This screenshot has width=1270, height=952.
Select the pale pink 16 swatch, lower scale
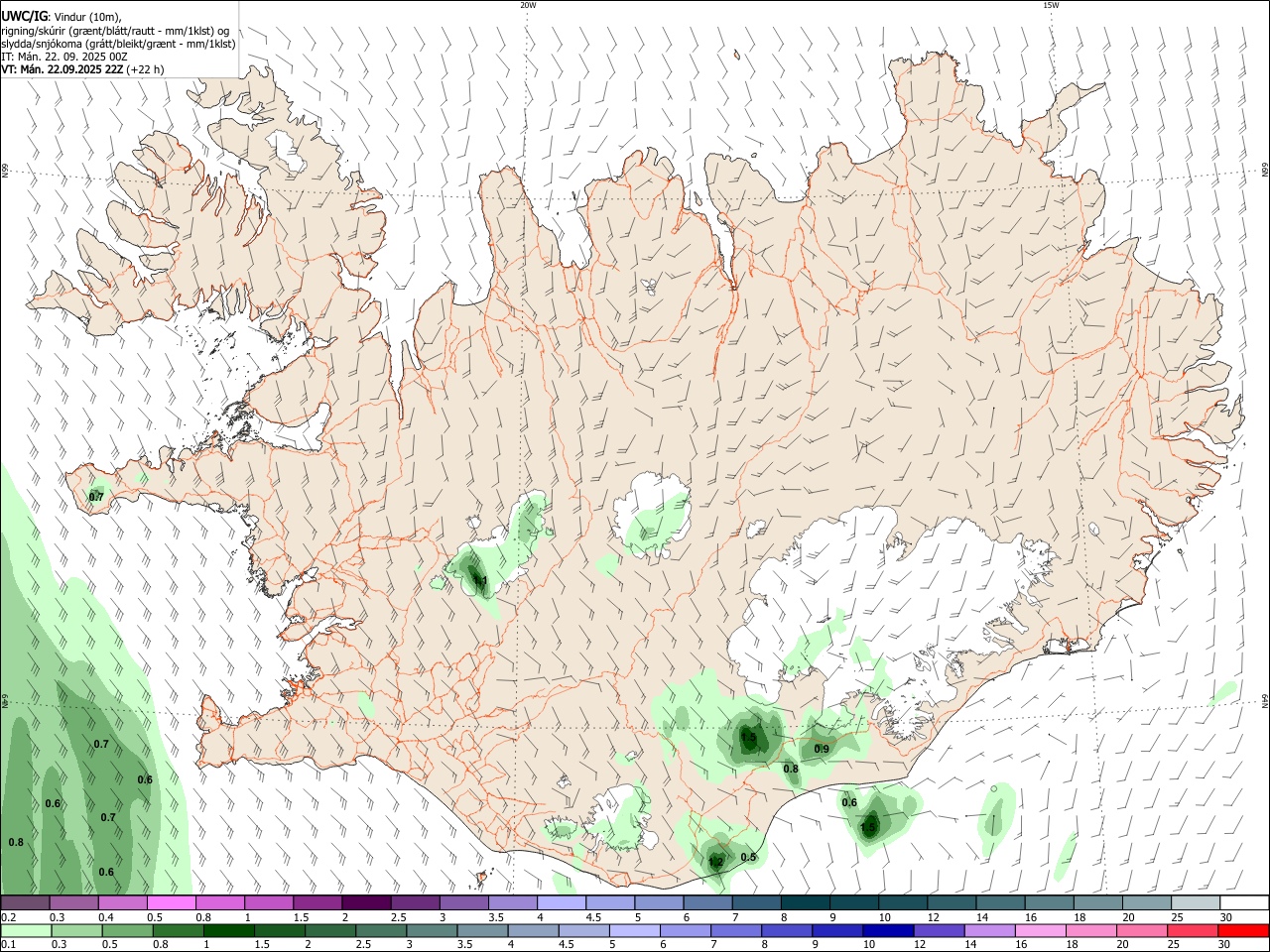pyautogui.click(x=1041, y=930)
